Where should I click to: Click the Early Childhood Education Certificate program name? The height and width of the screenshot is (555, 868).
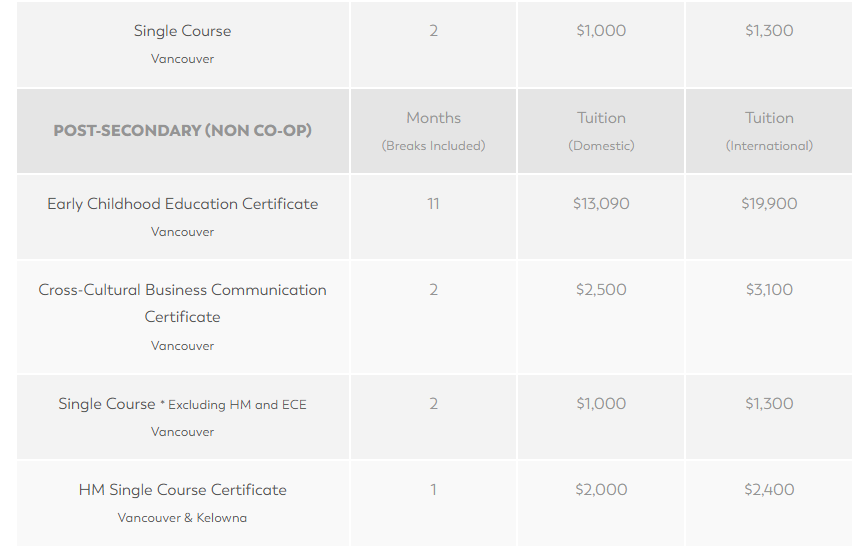coord(182,204)
